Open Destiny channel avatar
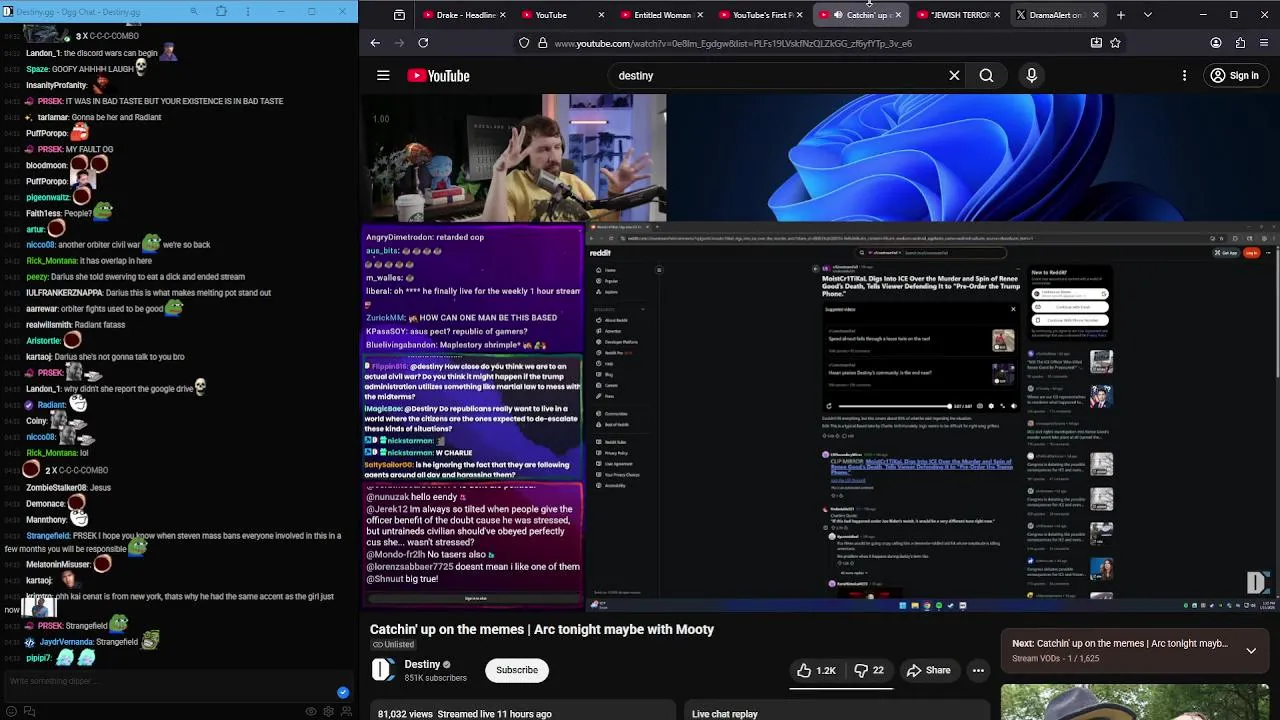1280x720 pixels. pos(383,670)
